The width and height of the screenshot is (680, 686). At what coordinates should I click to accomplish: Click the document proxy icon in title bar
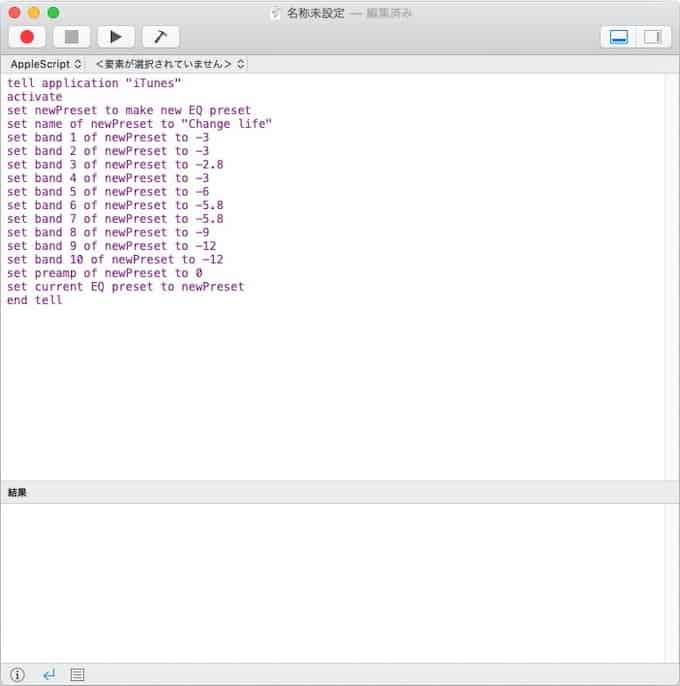pos(276,13)
